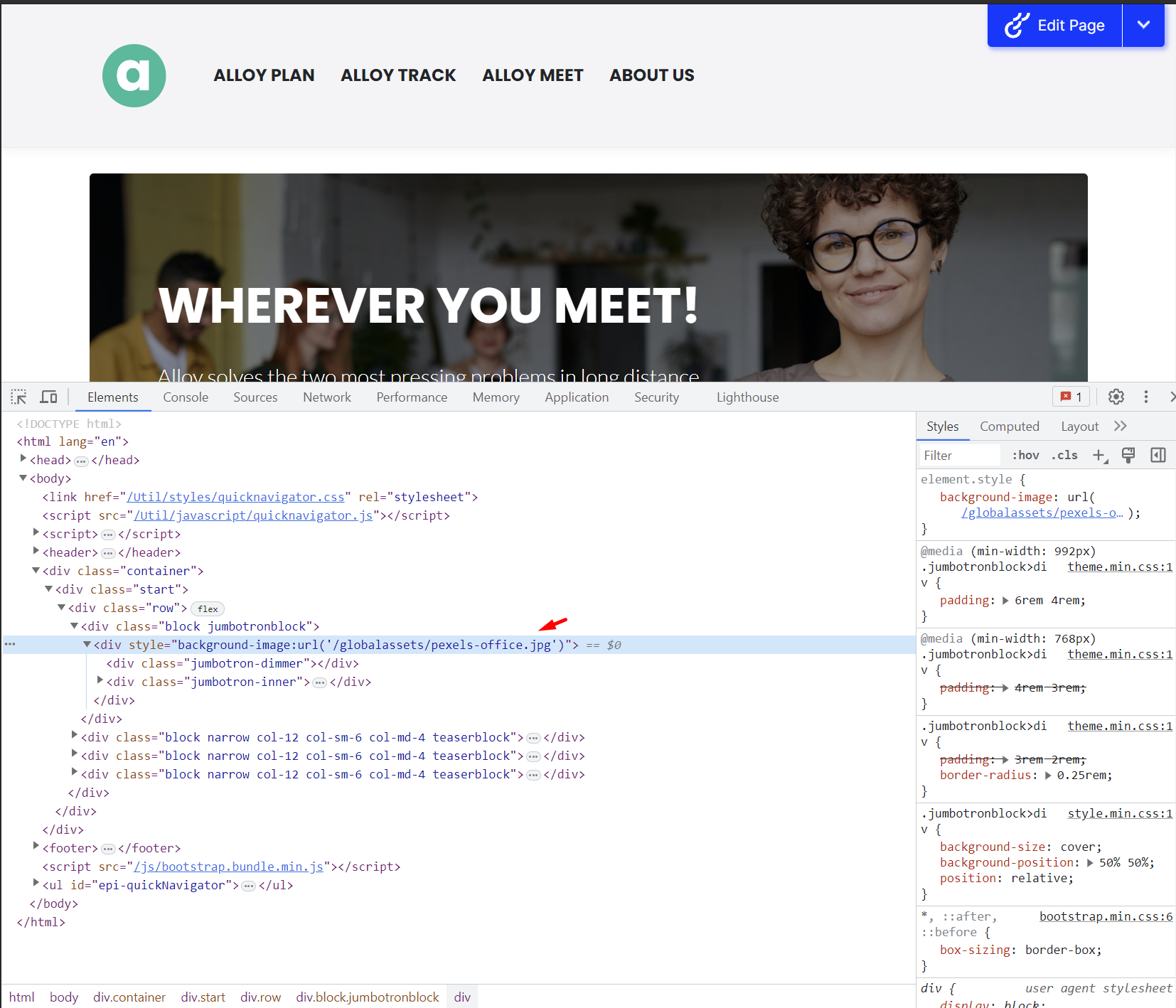Toggle the :hov element state button

[x=1025, y=456]
